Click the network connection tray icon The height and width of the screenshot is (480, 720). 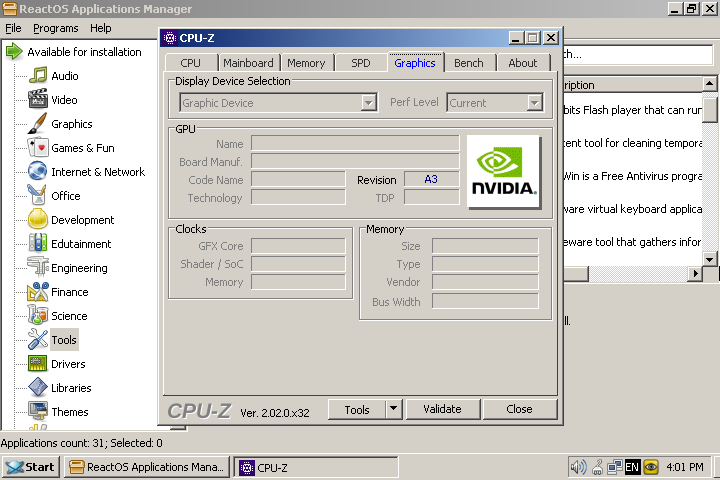click(614, 467)
